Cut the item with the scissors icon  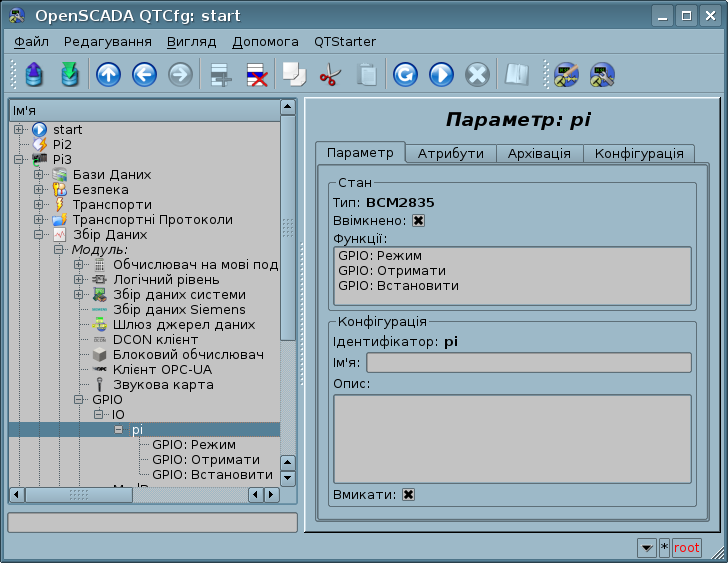coord(329,75)
